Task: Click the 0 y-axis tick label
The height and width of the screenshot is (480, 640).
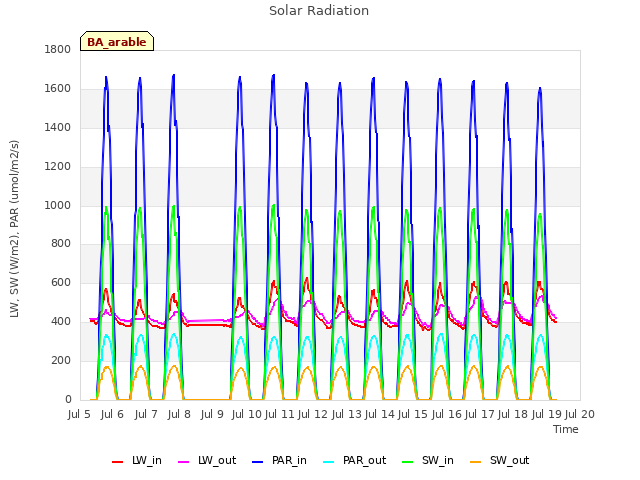Action: coord(68,399)
